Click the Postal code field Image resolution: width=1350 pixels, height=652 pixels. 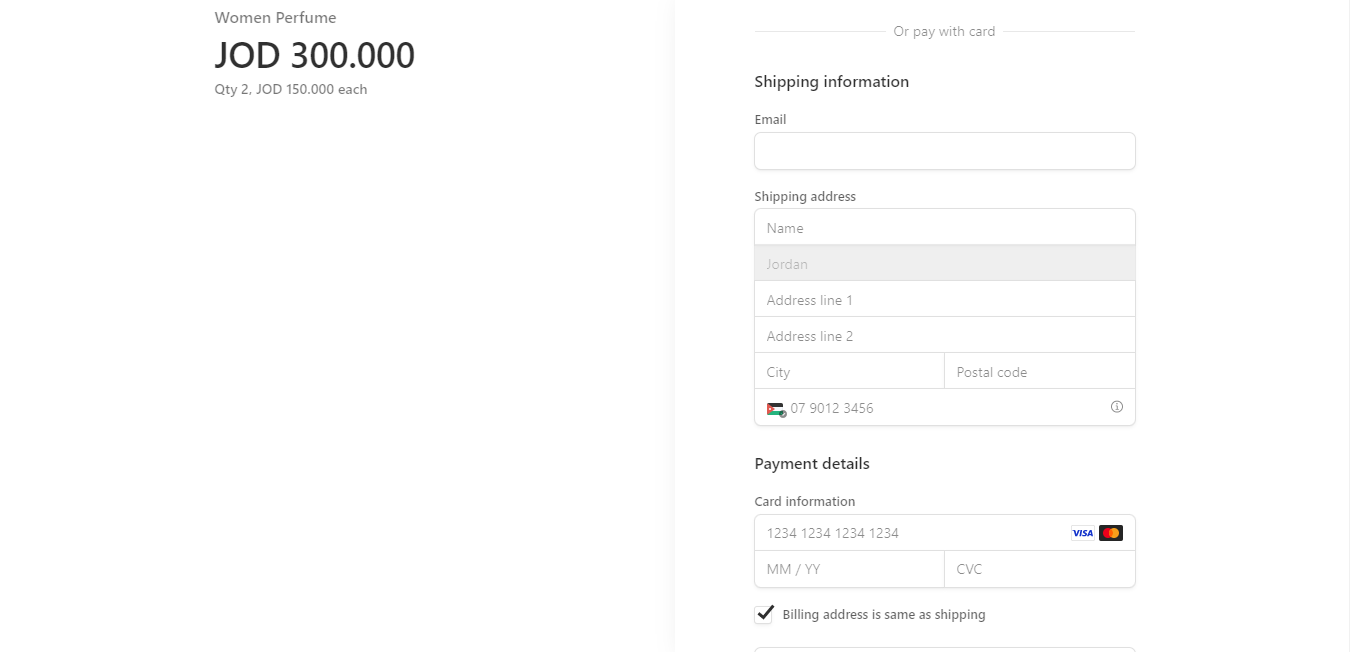(x=1039, y=371)
